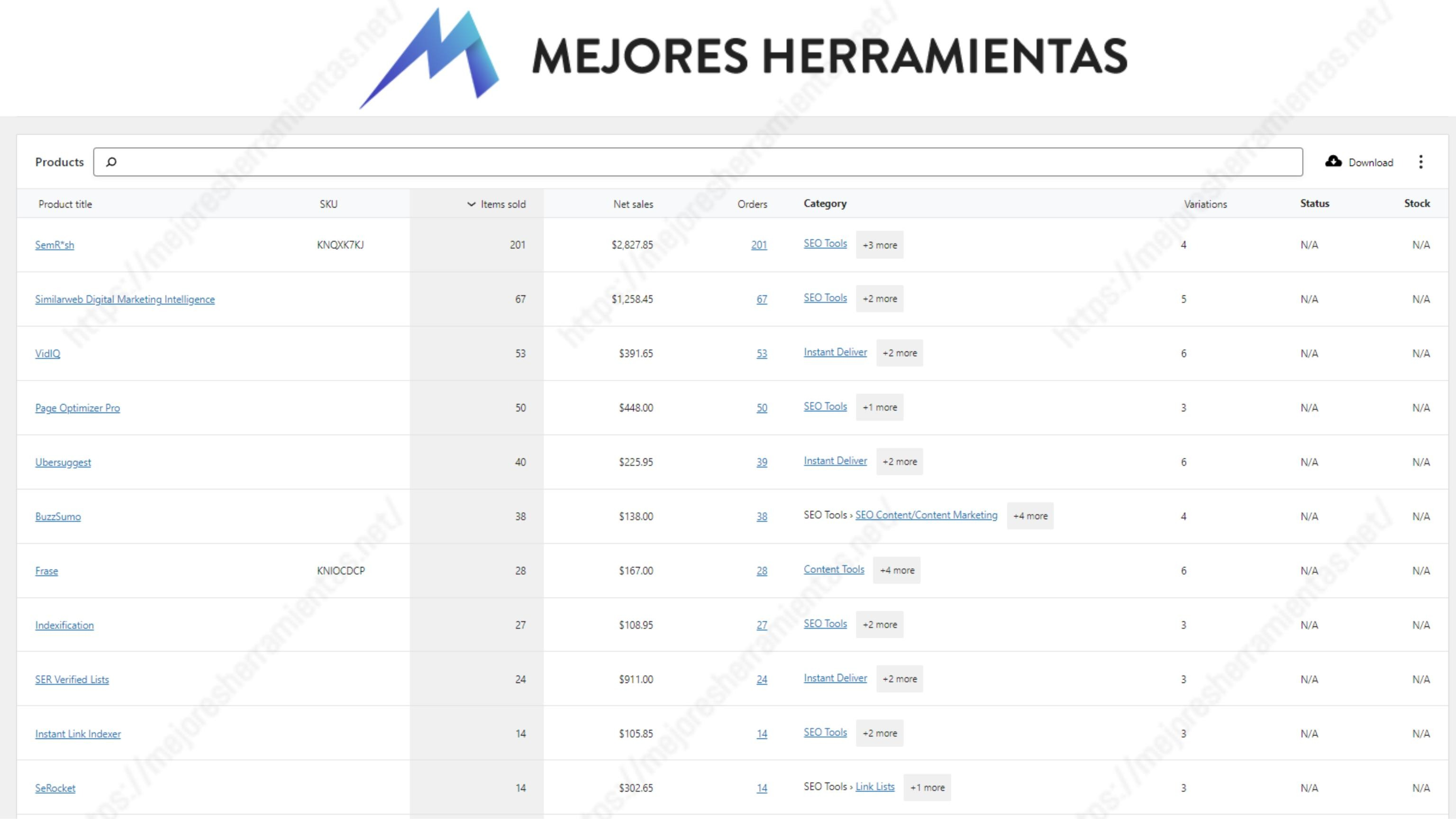1456x819 pixels.
Task: Download the products report
Action: [1359, 162]
